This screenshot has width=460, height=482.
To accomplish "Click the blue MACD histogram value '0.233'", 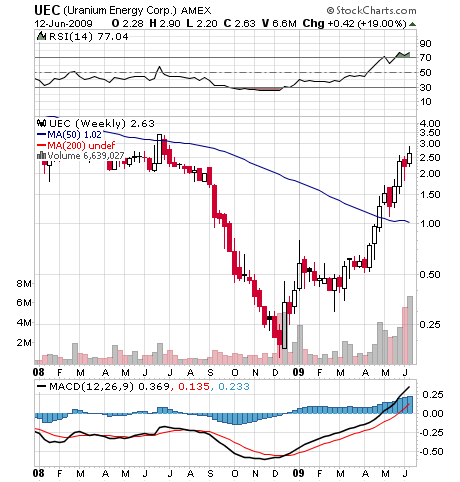I will (234, 387).
